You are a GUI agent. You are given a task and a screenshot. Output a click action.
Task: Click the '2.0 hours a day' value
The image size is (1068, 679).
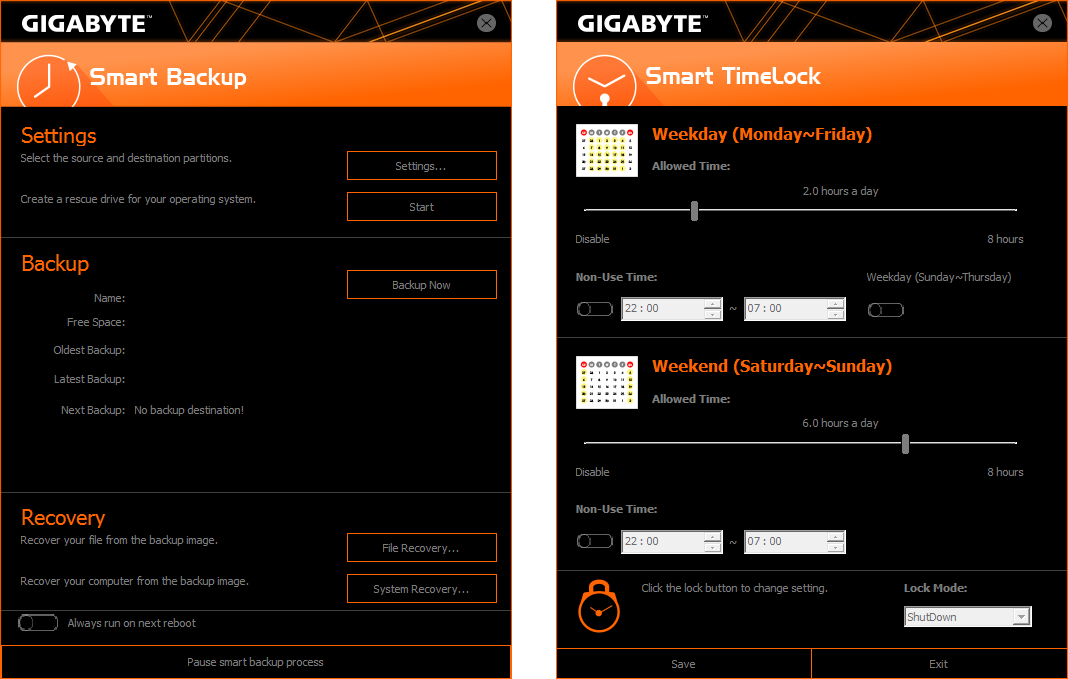(841, 191)
